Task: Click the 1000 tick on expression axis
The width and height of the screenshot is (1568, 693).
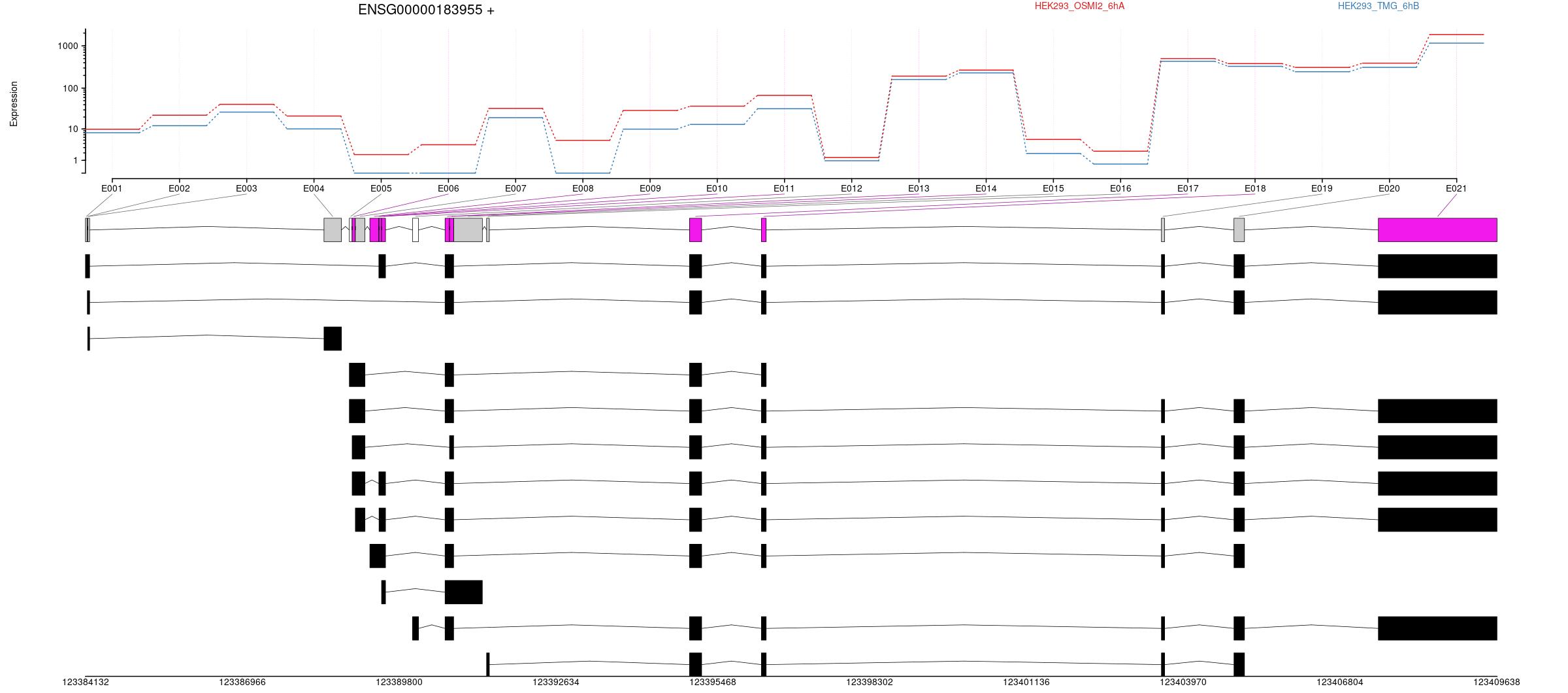Action: [x=67, y=46]
